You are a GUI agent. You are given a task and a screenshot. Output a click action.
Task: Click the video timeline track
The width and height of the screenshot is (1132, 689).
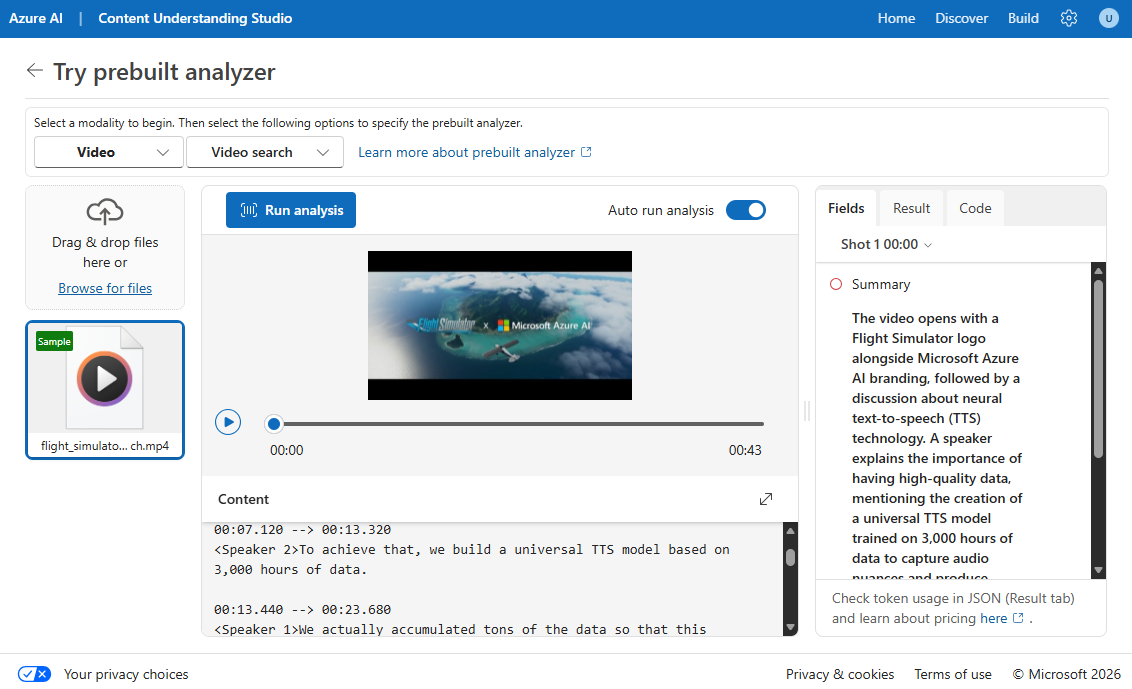pyautogui.click(x=518, y=424)
